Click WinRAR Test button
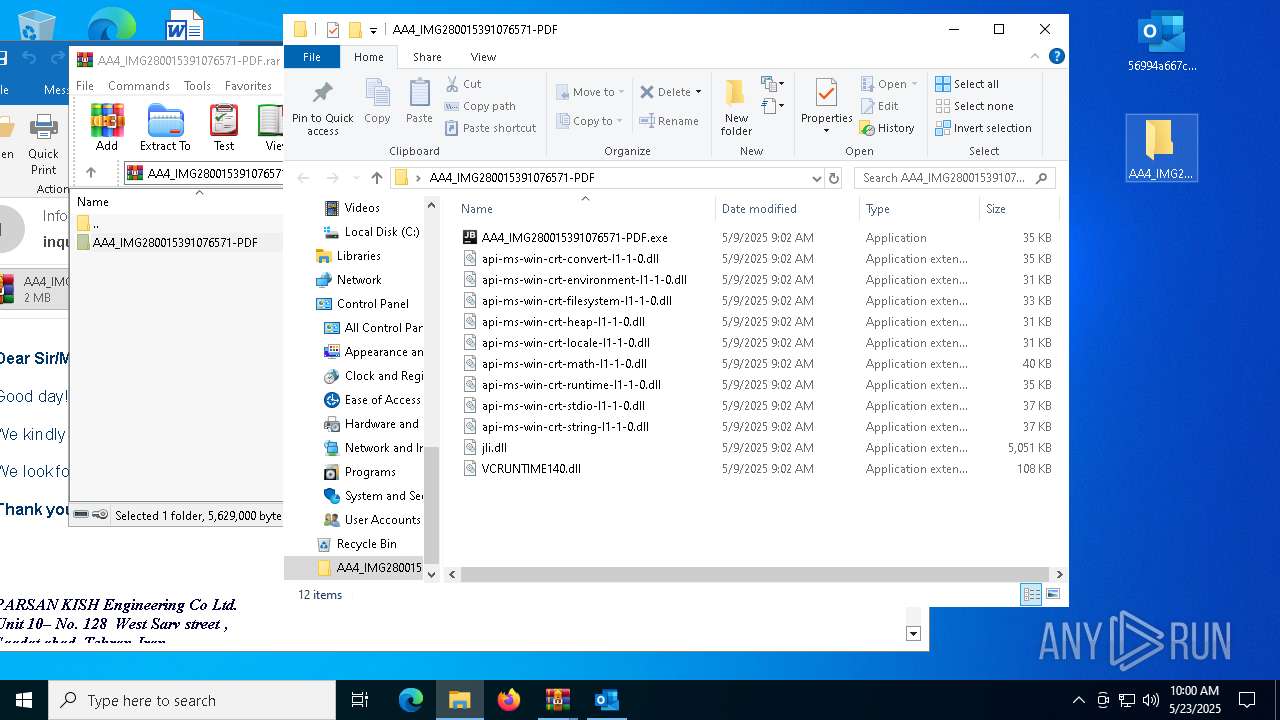Viewport: 1280px width, 720px height. tap(224, 128)
